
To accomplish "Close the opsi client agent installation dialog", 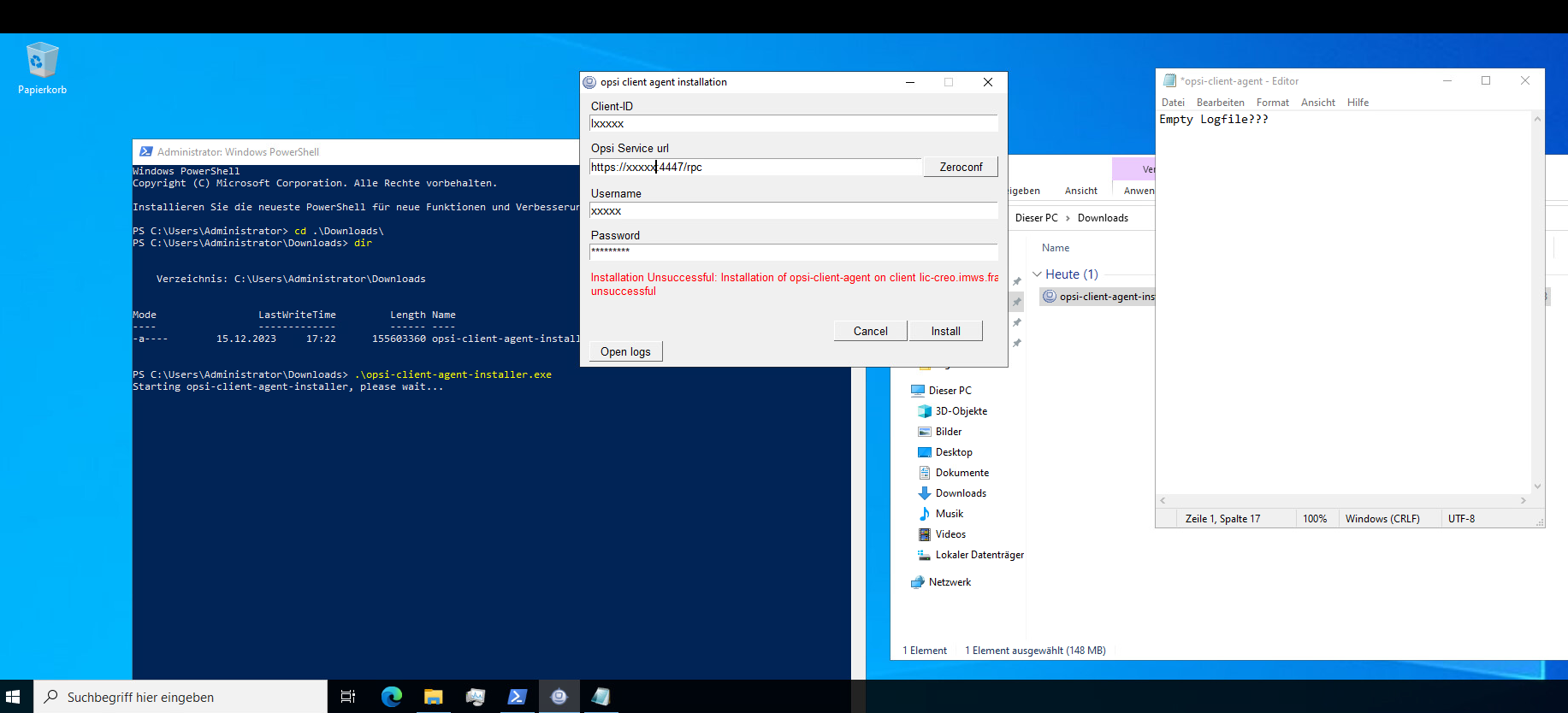I will 988,82.
